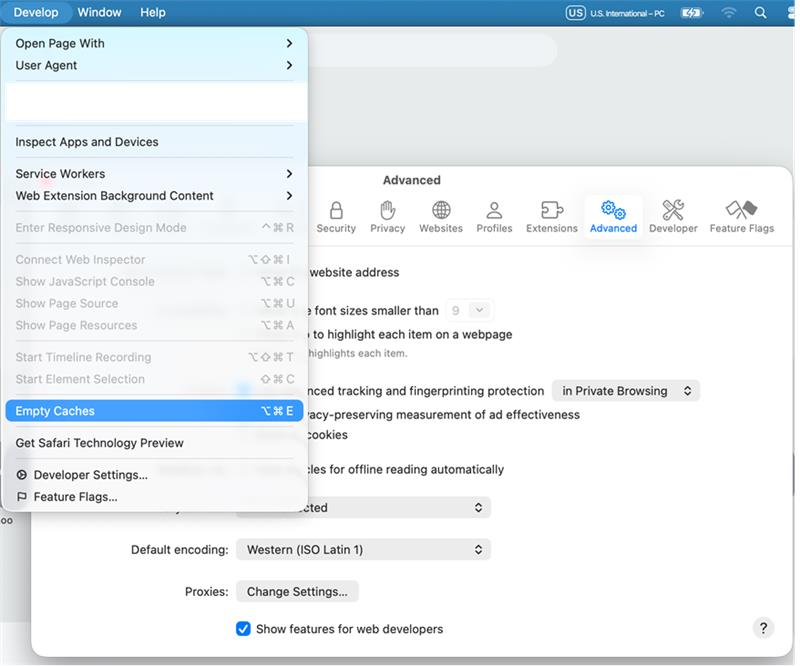The image size is (800, 666).
Task: Click the Wi-Fi status icon
Action: click(x=729, y=13)
